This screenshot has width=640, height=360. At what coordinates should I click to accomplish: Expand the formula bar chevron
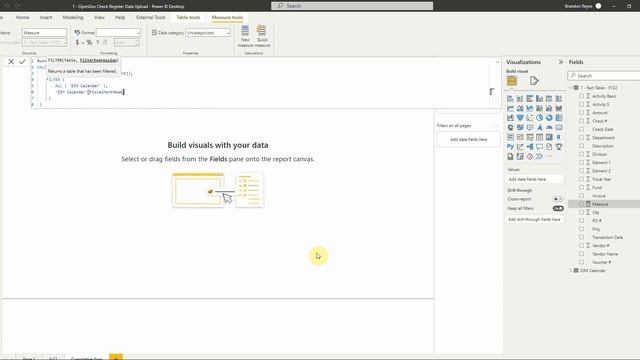coord(497,62)
